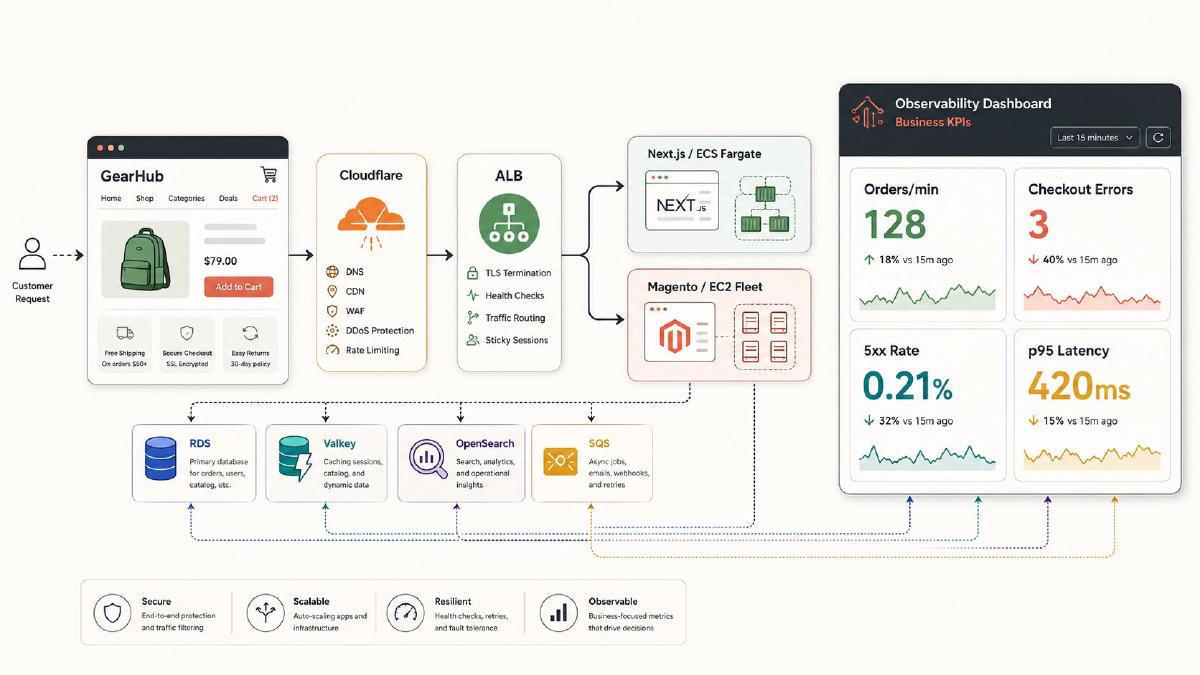Screen dimensions: 1200x675
Task: Click the p95 Latency value 420ms
Action: click(1078, 386)
